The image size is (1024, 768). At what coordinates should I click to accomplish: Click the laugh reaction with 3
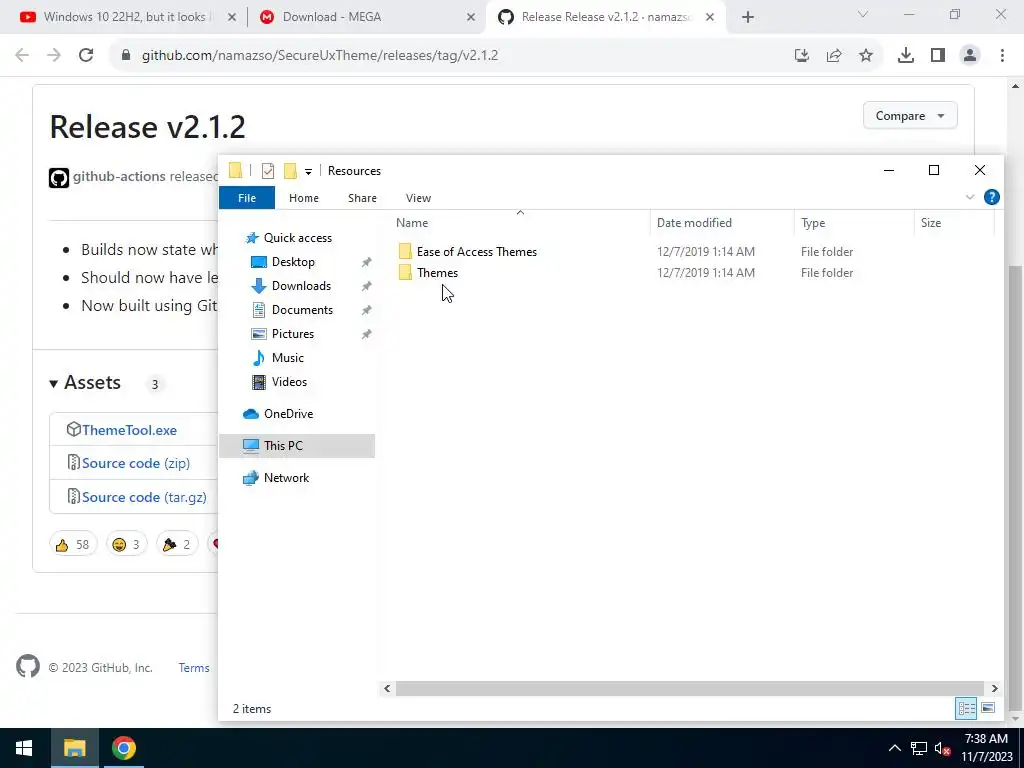click(127, 544)
